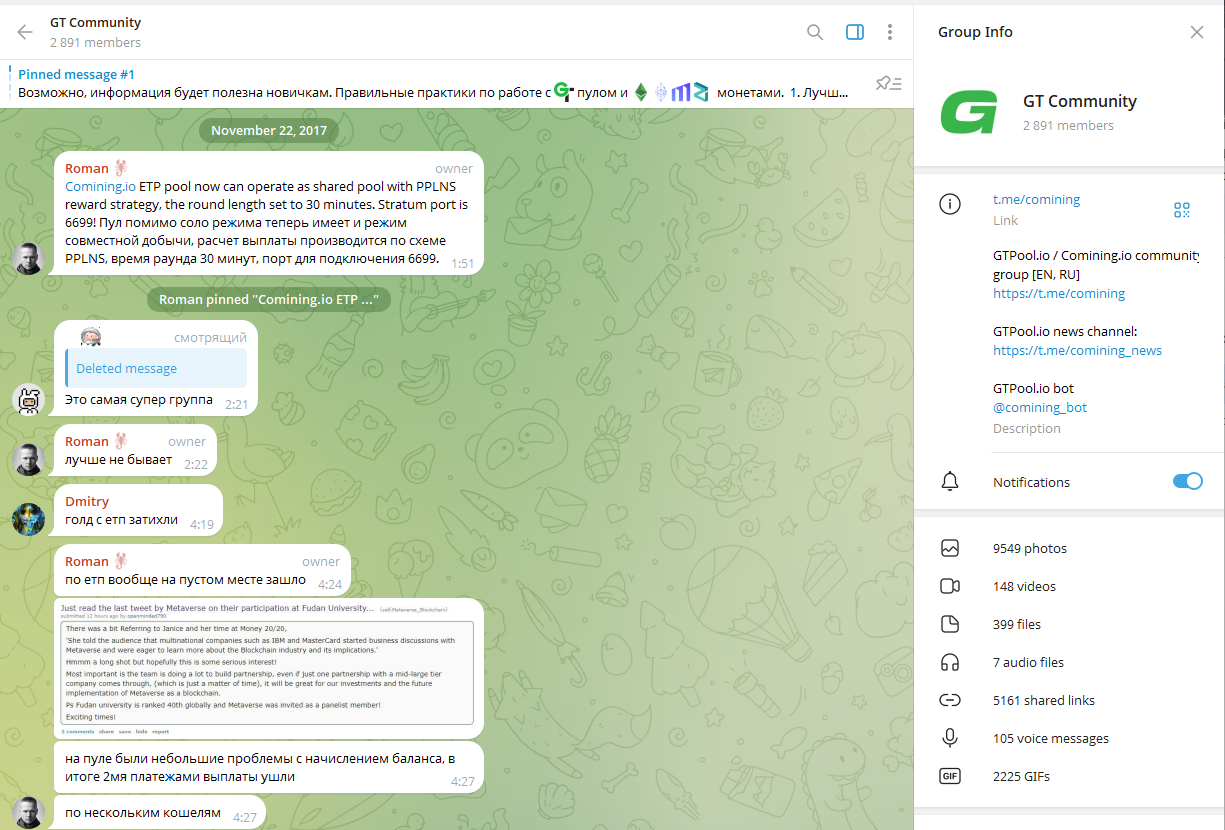Toggle the right info side panel icon

[x=854, y=32]
